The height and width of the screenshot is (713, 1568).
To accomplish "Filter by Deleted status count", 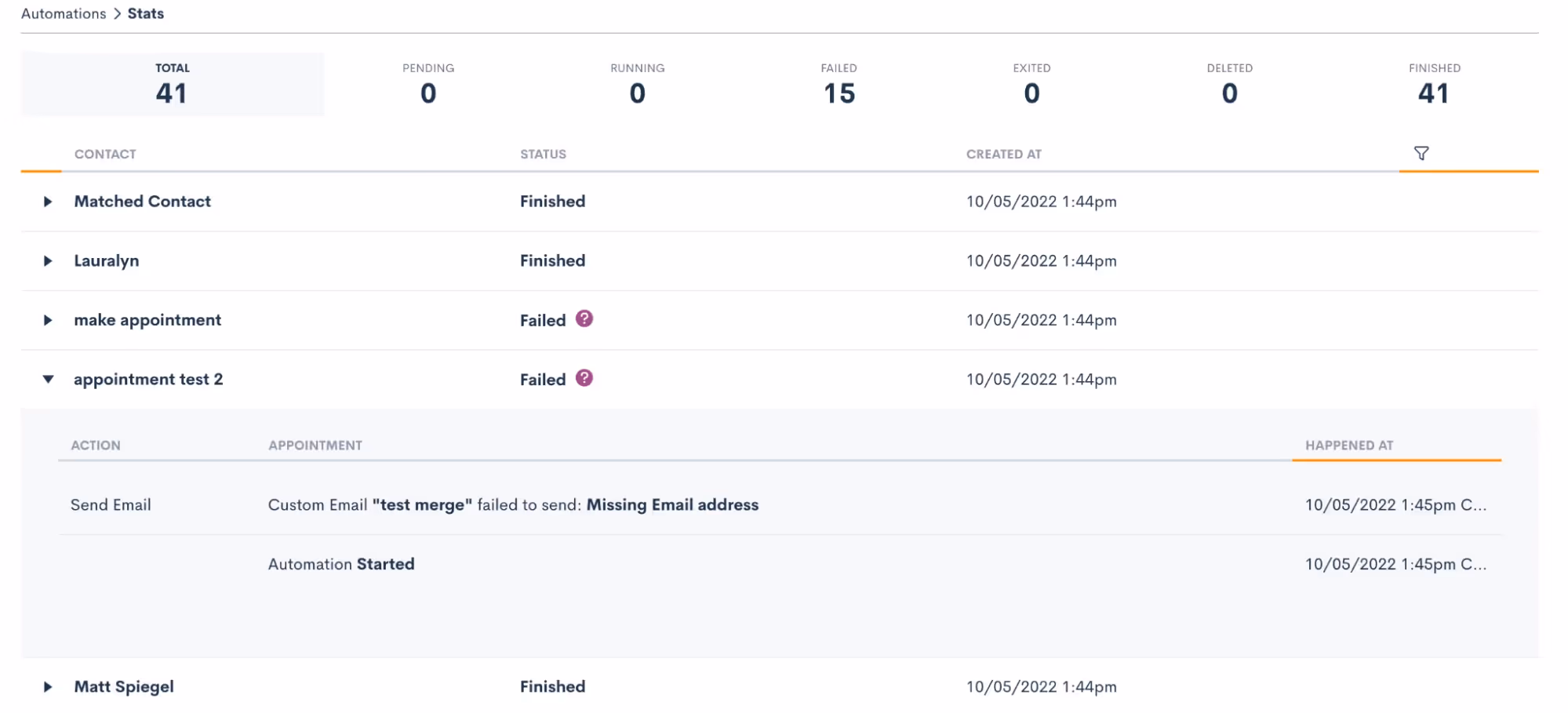I will [1229, 84].
